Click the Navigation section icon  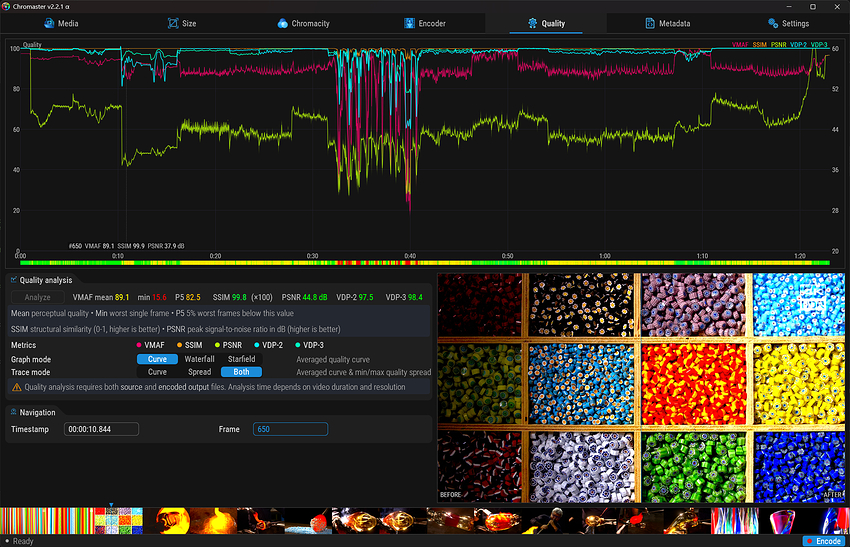pyautogui.click(x=14, y=412)
